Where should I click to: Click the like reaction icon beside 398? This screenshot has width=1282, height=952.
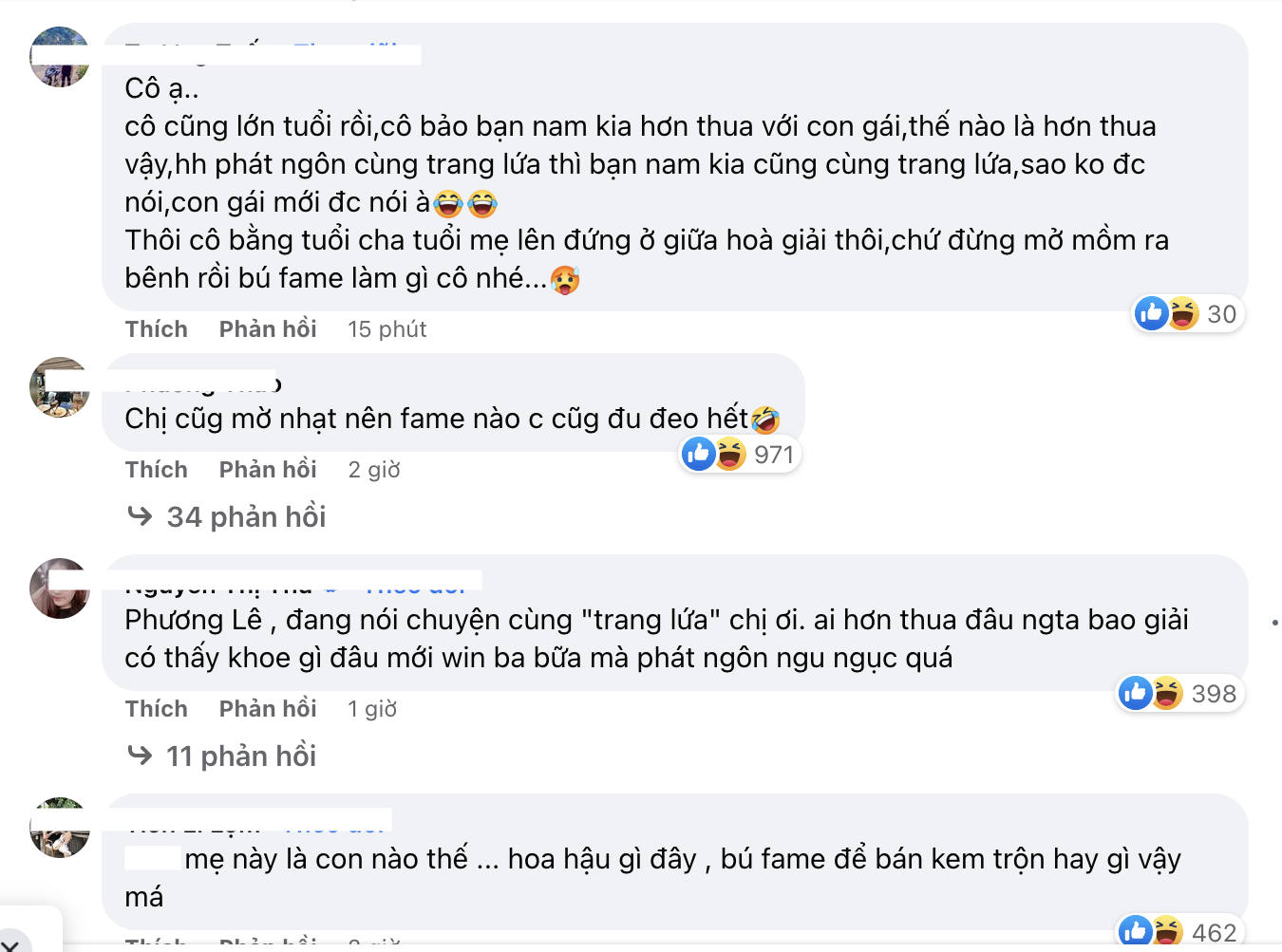[1135, 693]
